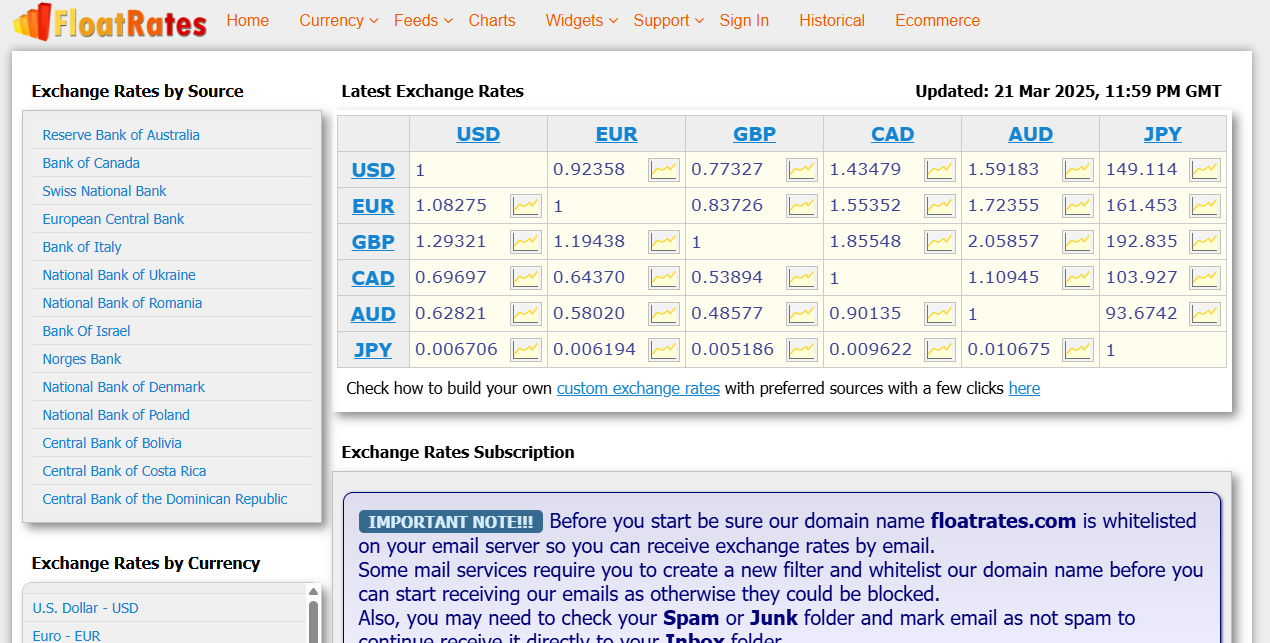Image resolution: width=1270 pixels, height=643 pixels.
Task: Click the USD column header link
Action: coord(478,134)
